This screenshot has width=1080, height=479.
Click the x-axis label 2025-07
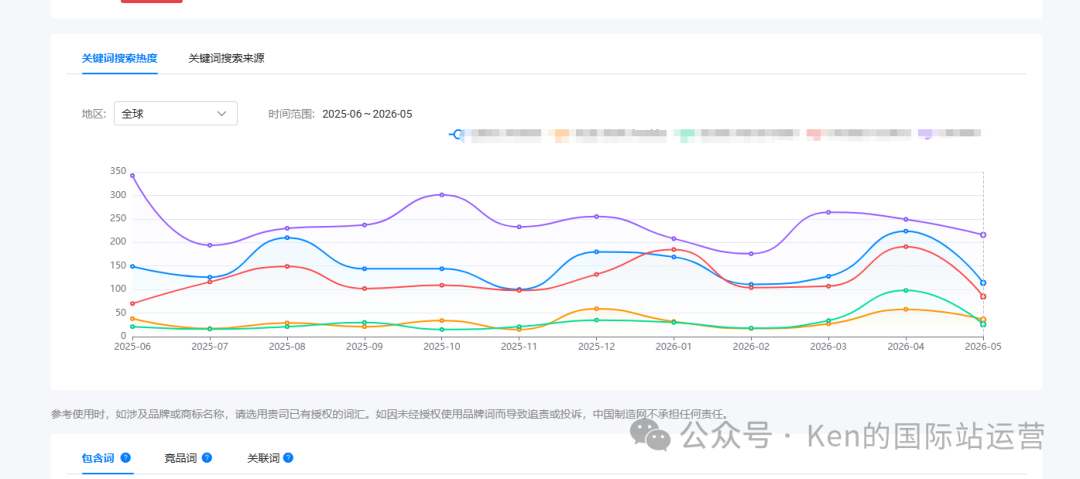[210, 347]
